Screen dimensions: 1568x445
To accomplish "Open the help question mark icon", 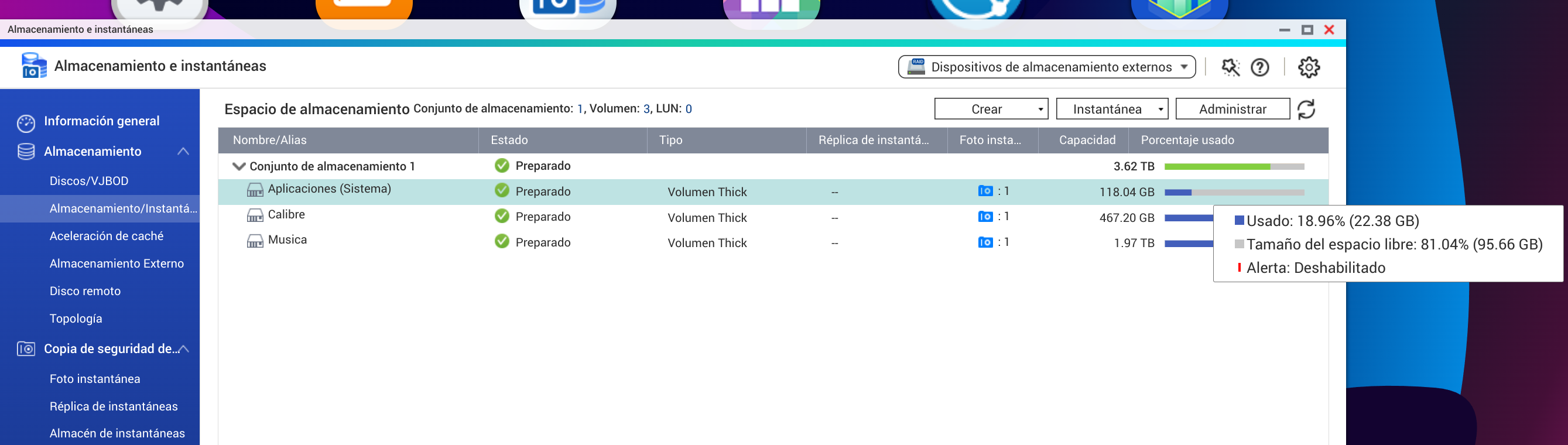I will coord(1259,67).
